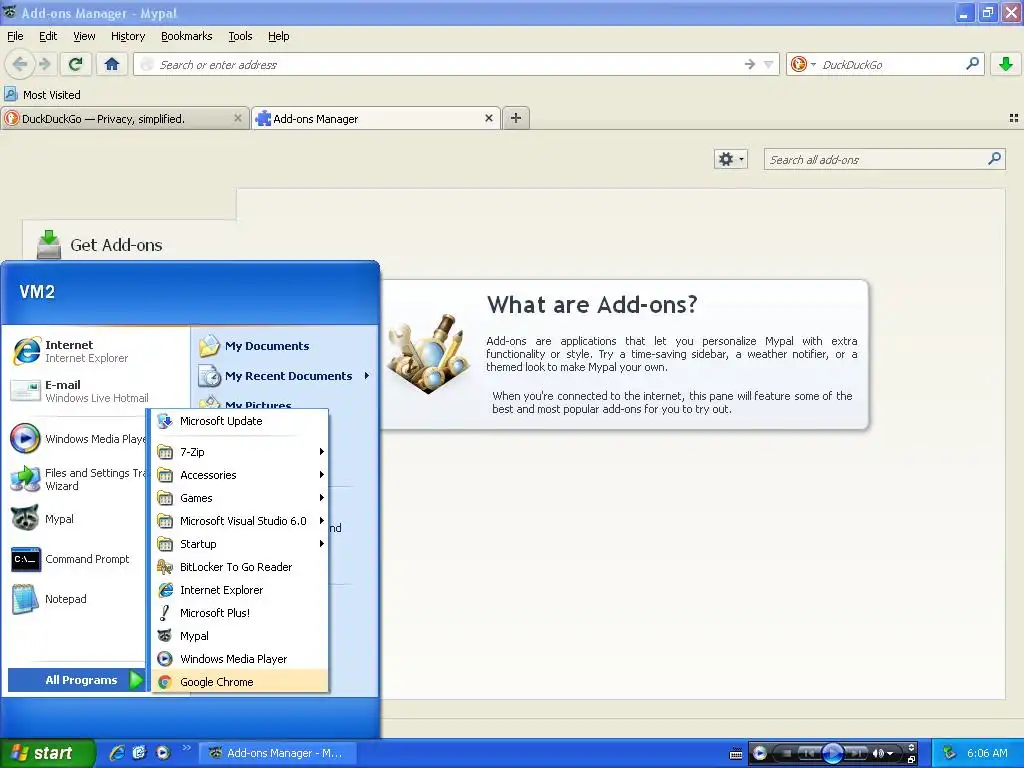This screenshot has width=1024, height=768.
Task: Click Add-ons Manager taskbar button
Action: click(277, 753)
